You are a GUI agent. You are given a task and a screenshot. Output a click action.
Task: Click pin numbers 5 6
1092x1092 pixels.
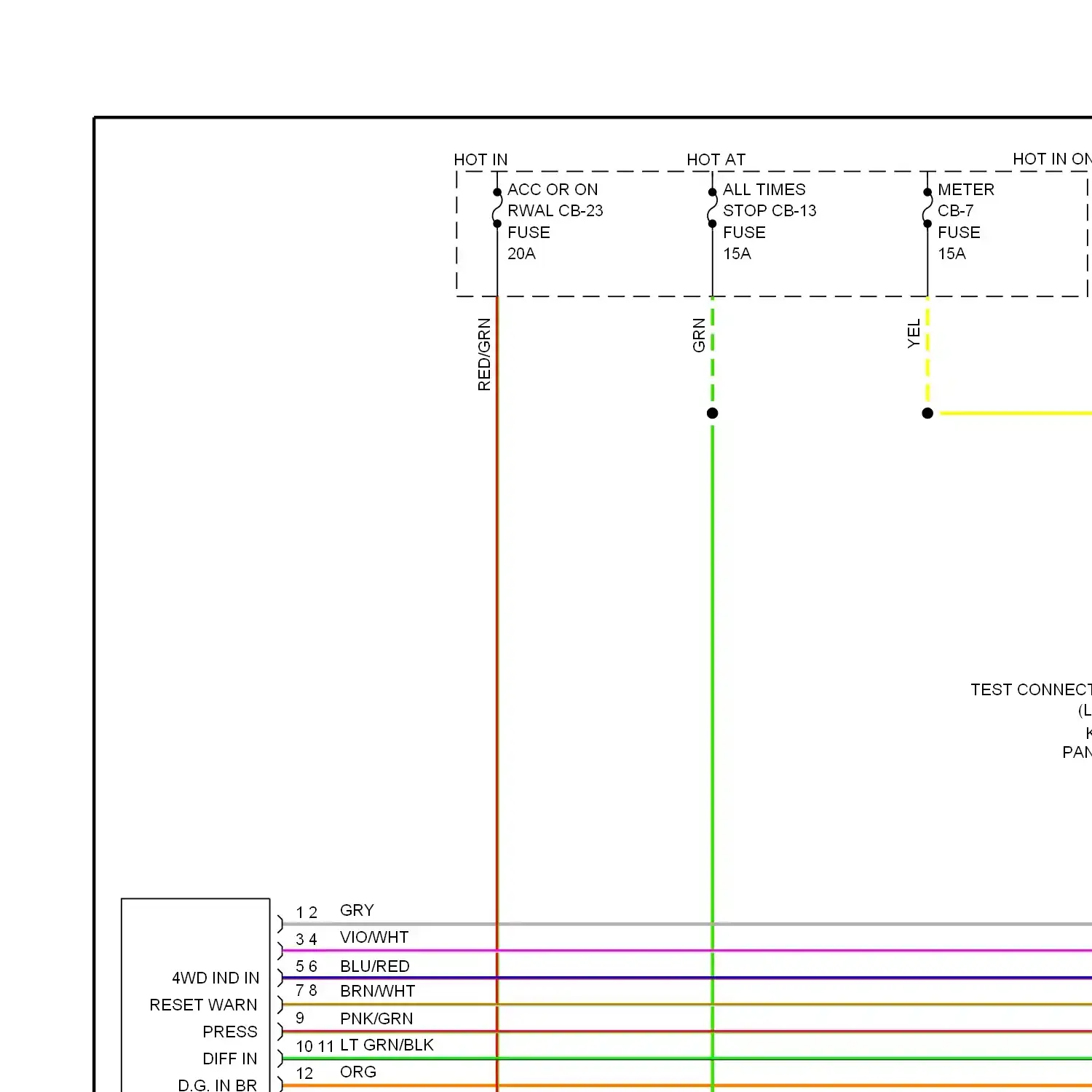click(x=306, y=966)
